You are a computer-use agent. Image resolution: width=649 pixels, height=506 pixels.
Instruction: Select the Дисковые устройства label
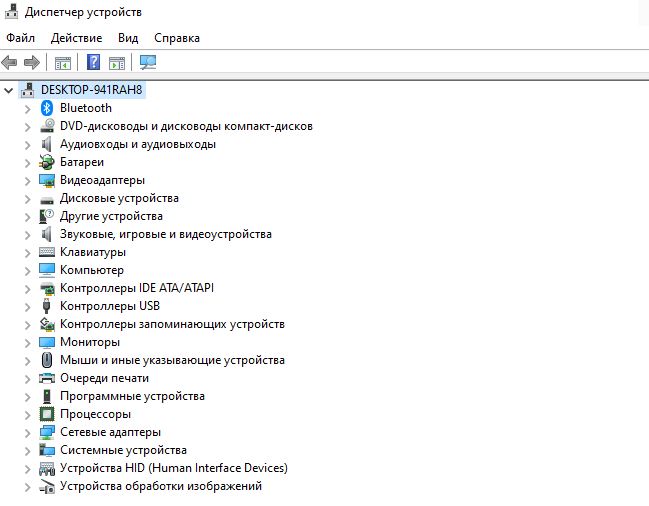point(119,198)
